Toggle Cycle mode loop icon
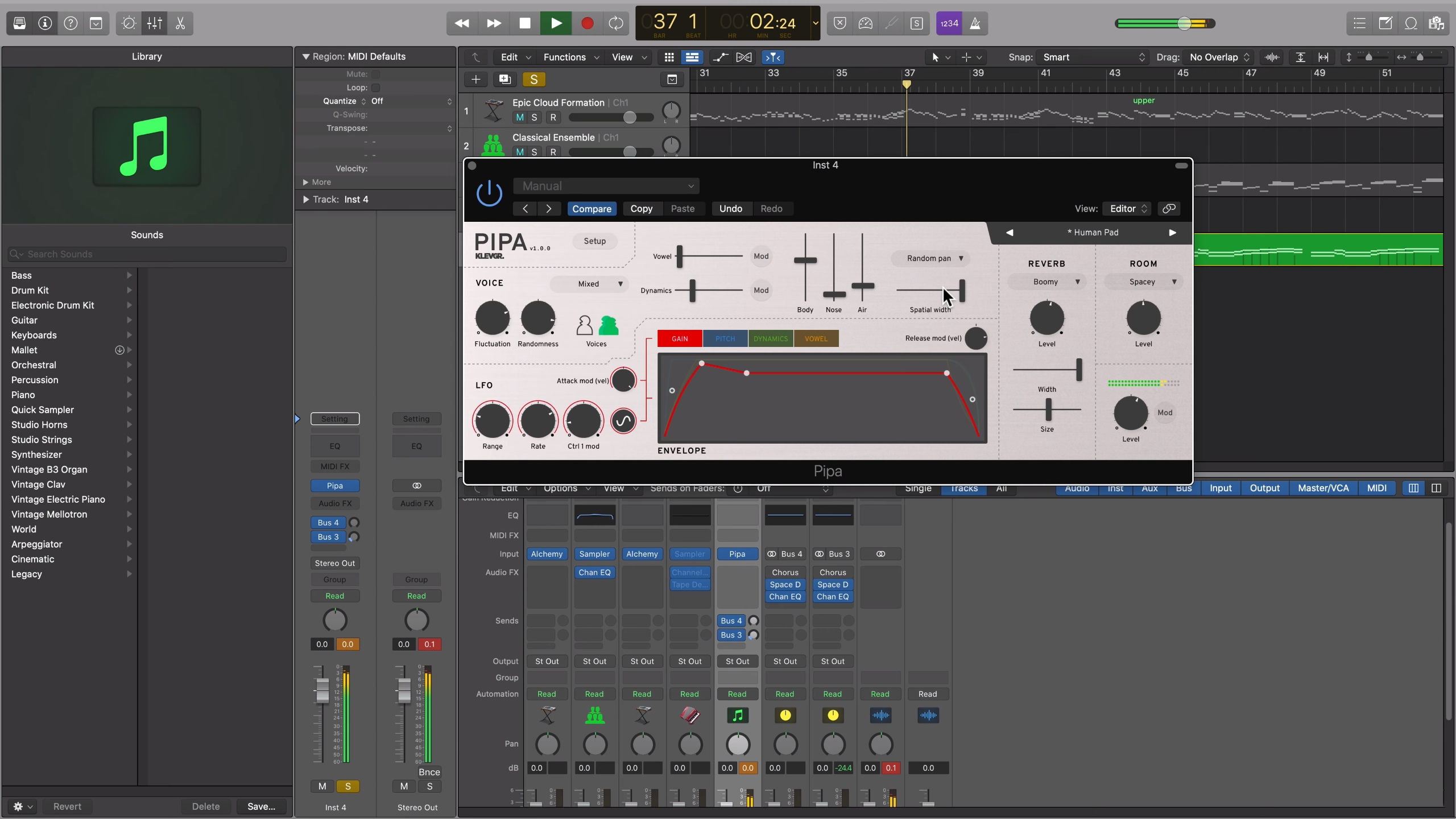 616,23
